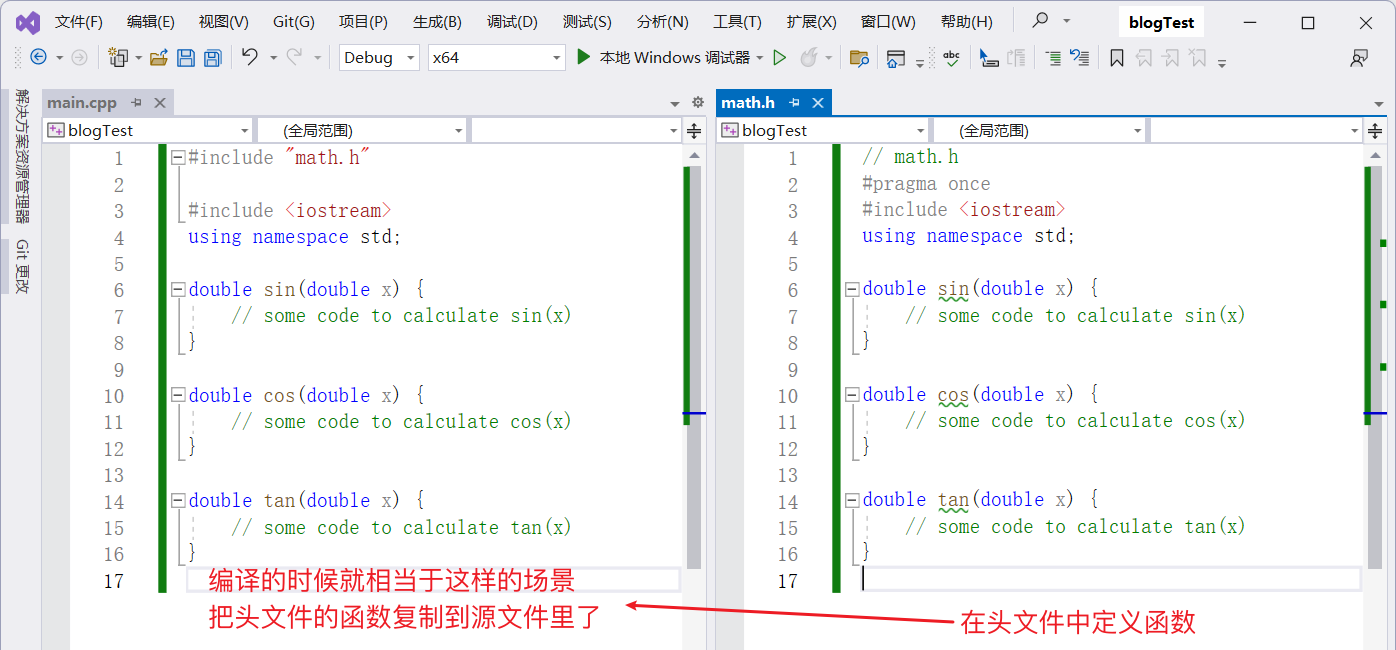Close the main.cpp tab
The height and width of the screenshot is (650, 1396).
[160, 102]
